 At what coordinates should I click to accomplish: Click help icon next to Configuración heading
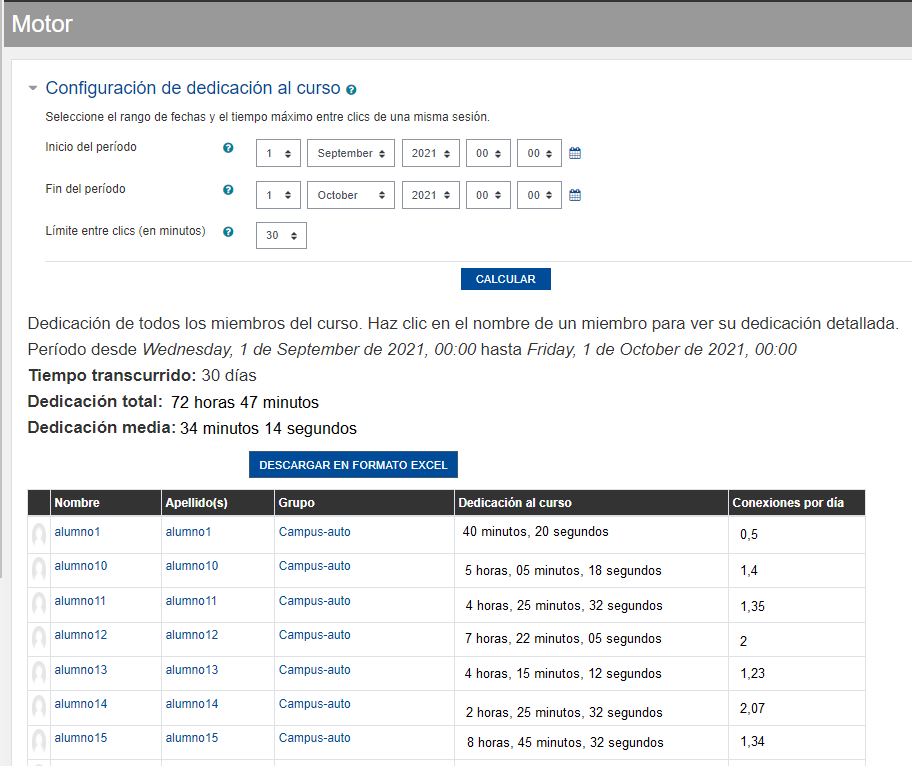(351, 90)
